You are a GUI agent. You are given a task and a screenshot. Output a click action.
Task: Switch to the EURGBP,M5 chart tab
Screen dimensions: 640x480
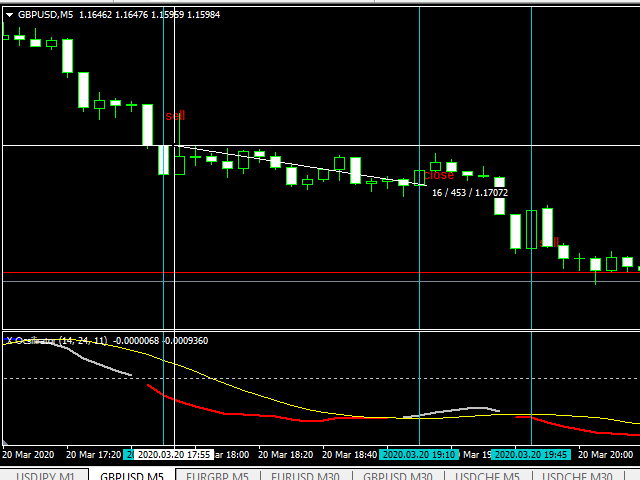(217, 476)
